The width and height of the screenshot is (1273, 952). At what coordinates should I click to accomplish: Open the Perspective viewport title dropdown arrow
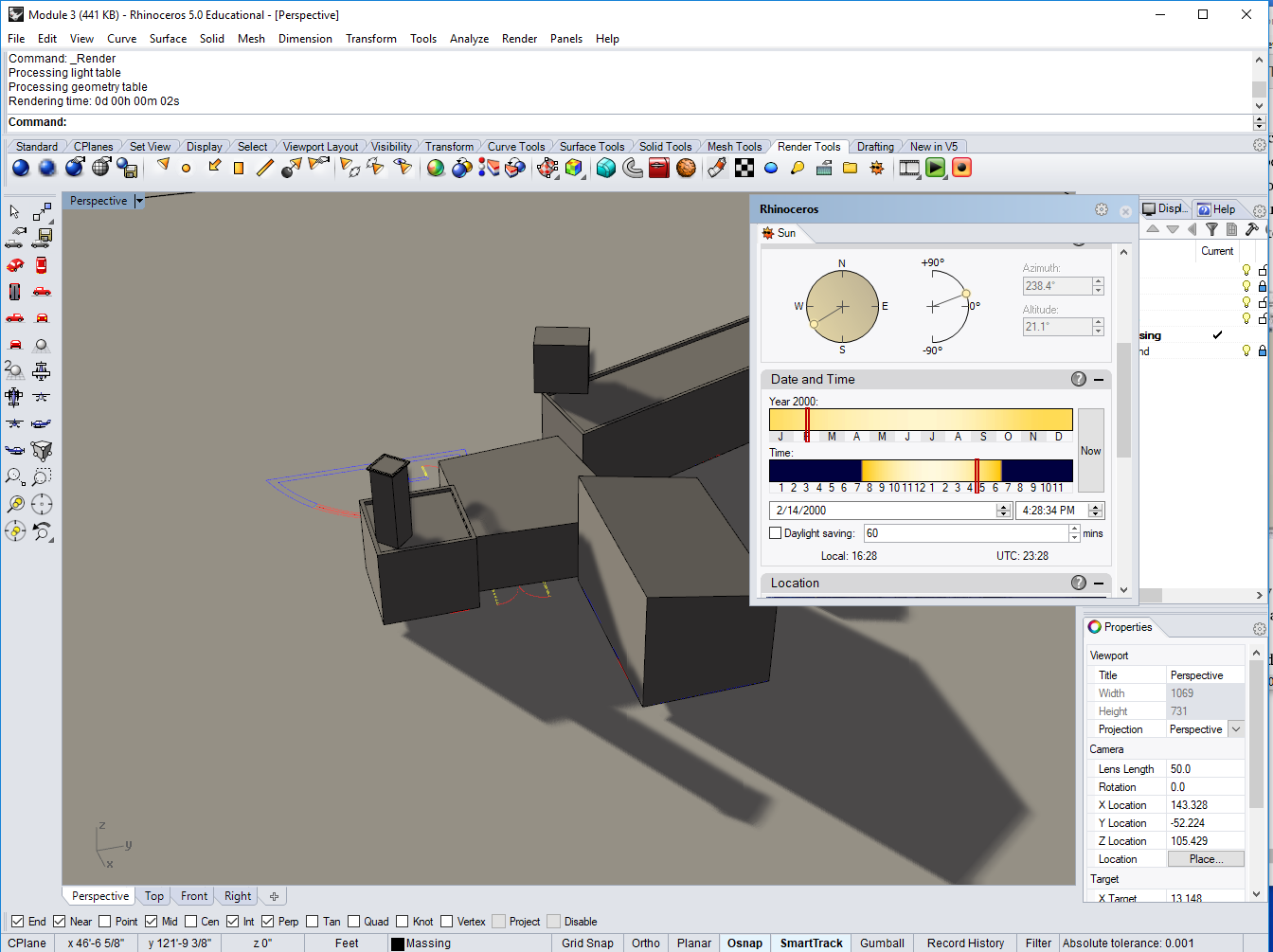click(139, 201)
